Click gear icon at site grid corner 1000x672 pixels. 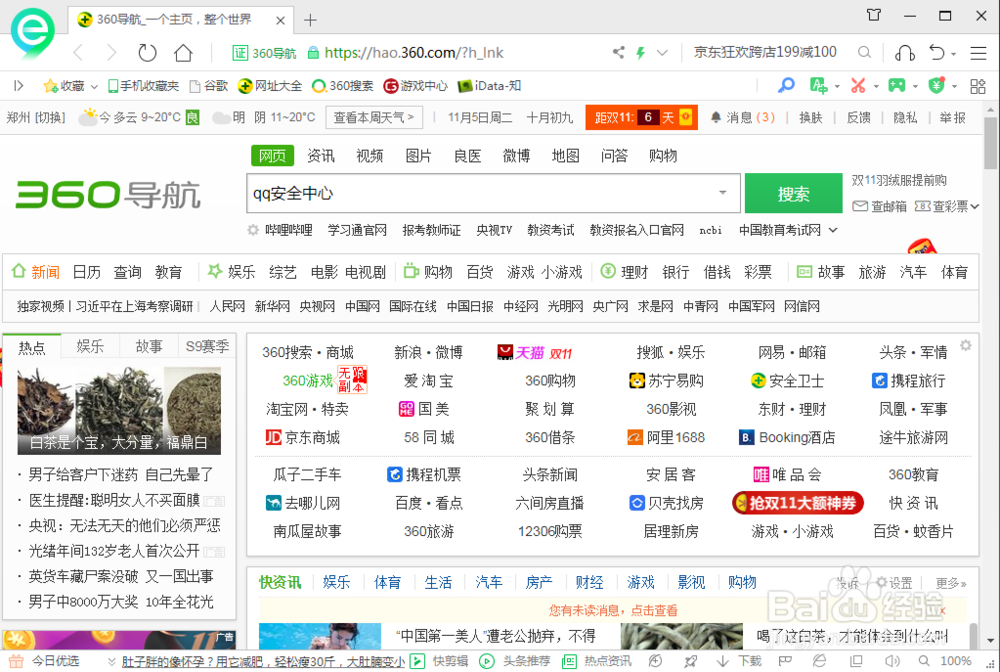966,345
